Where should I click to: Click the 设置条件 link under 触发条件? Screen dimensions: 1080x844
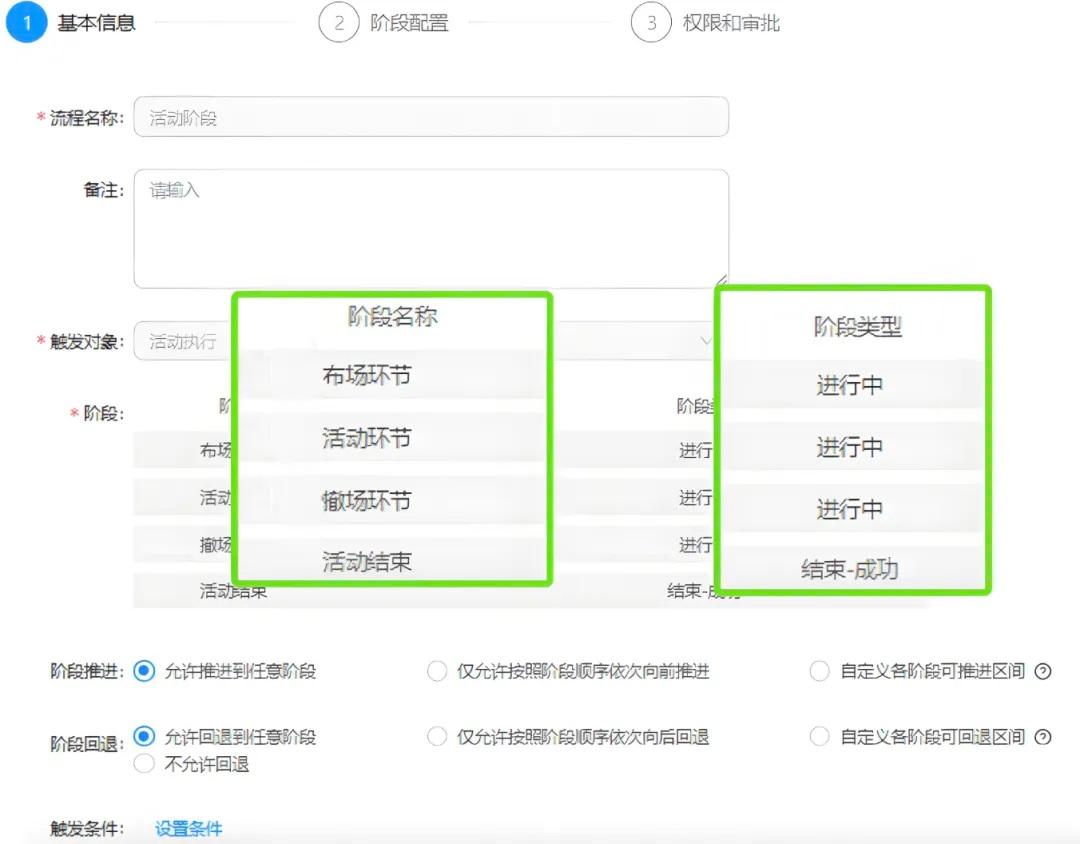pos(186,828)
